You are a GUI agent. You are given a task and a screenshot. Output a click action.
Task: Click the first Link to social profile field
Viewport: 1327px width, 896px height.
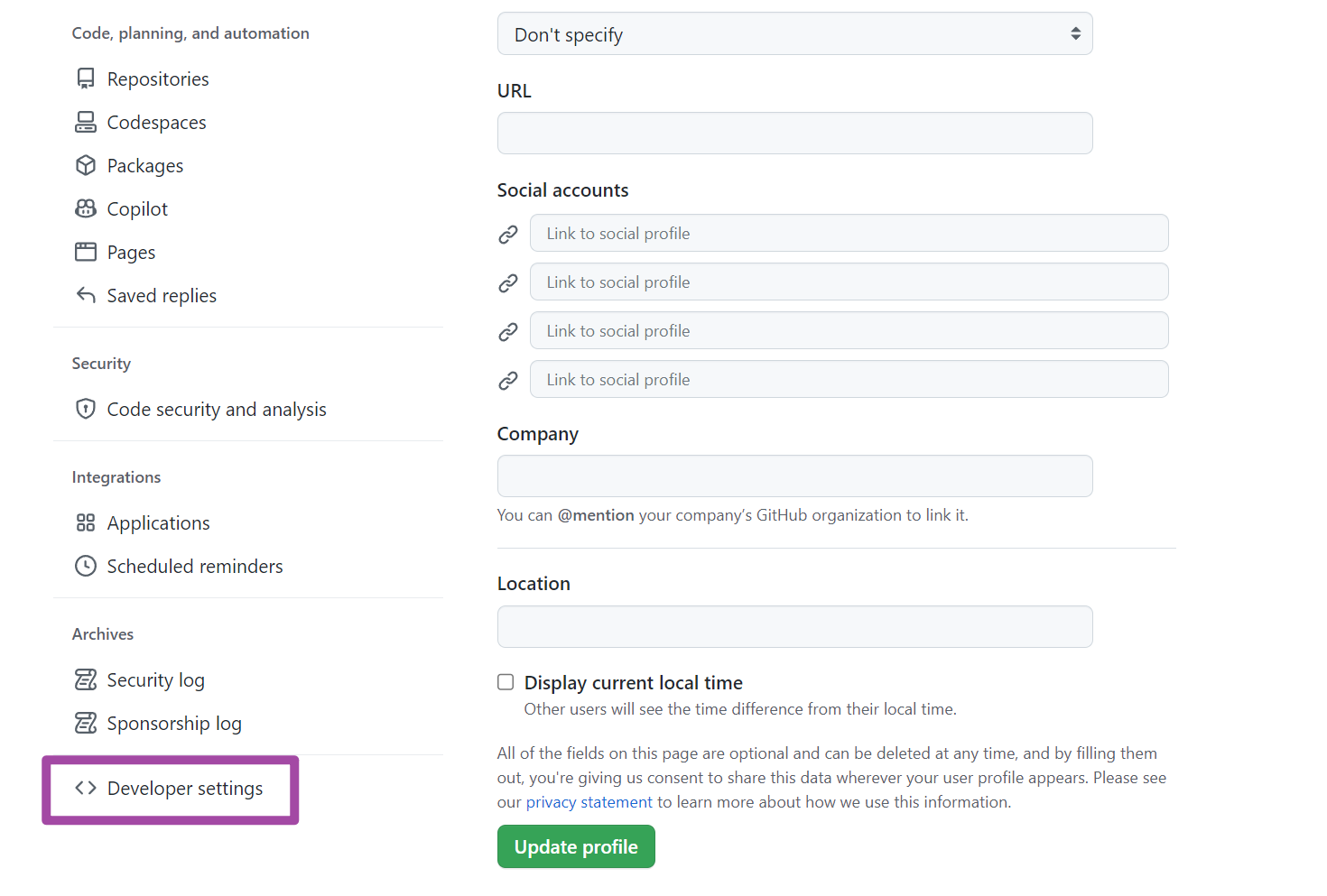tap(849, 233)
